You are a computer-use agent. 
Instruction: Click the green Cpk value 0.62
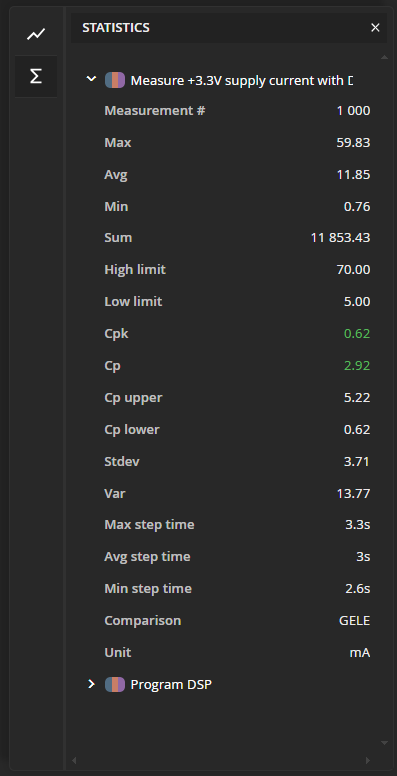(x=357, y=334)
